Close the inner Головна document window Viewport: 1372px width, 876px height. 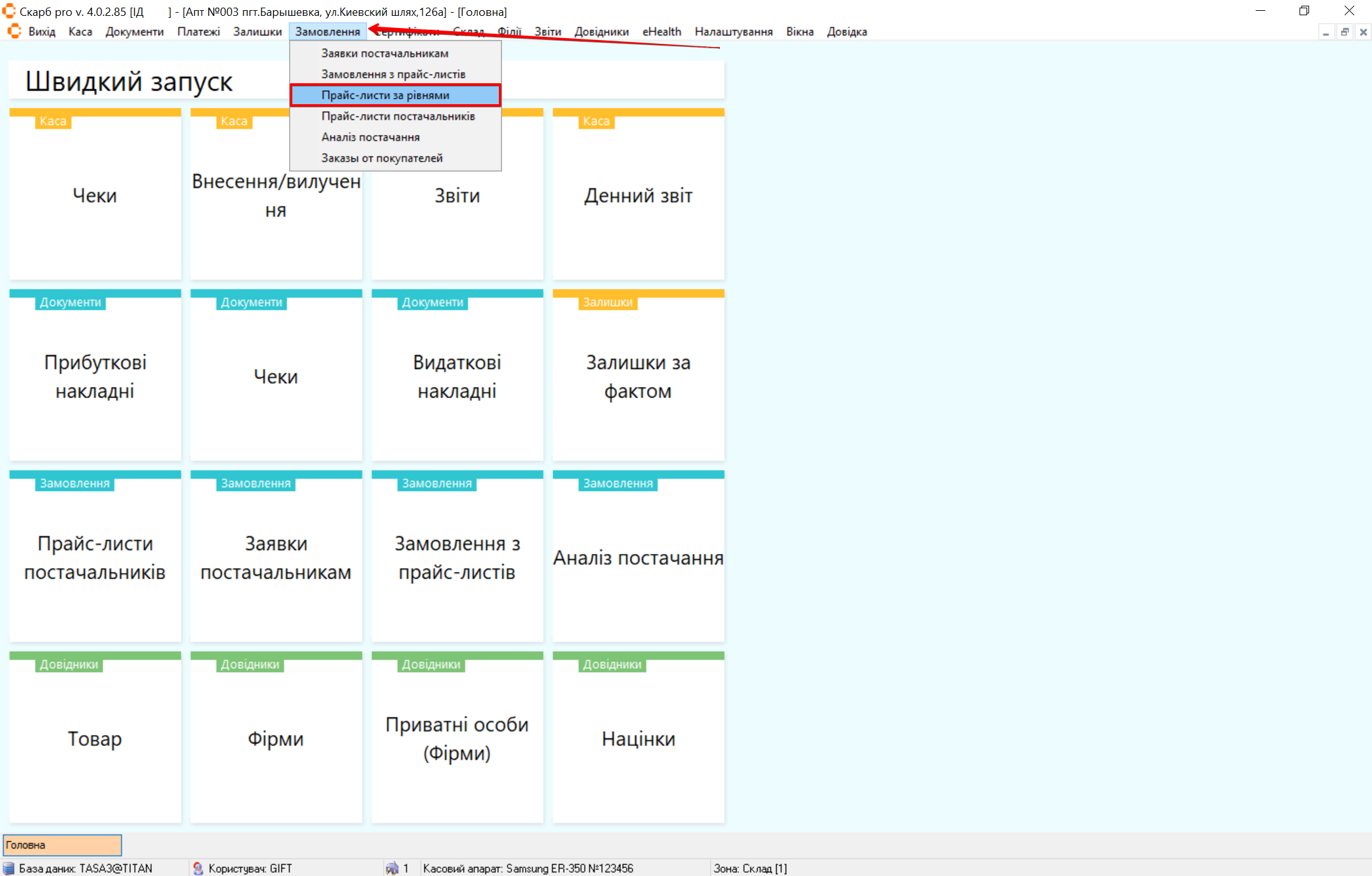[x=1363, y=32]
